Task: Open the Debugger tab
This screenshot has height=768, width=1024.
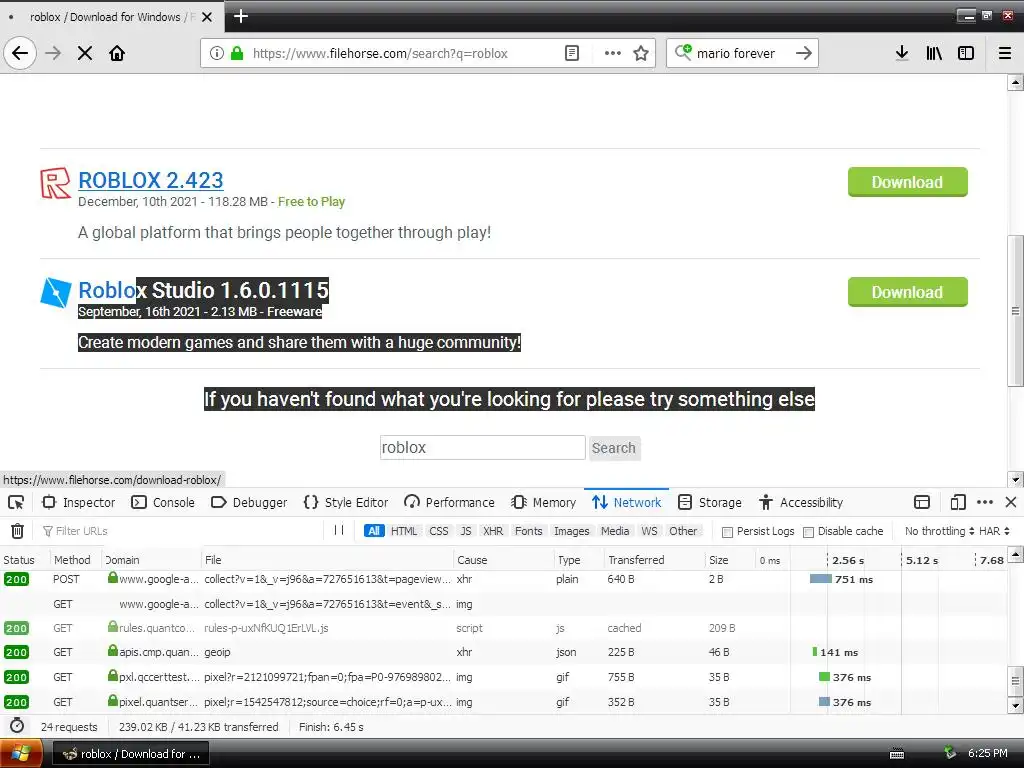Action: pyautogui.click(x=249, y=502)
